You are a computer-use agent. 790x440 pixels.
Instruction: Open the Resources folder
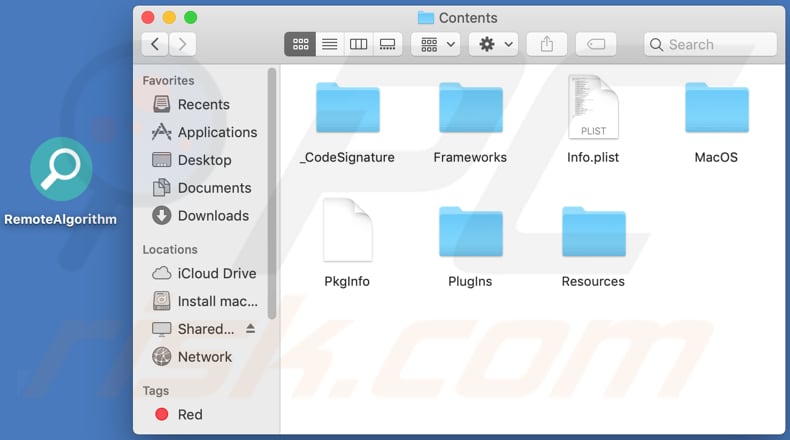coord(593,233)
